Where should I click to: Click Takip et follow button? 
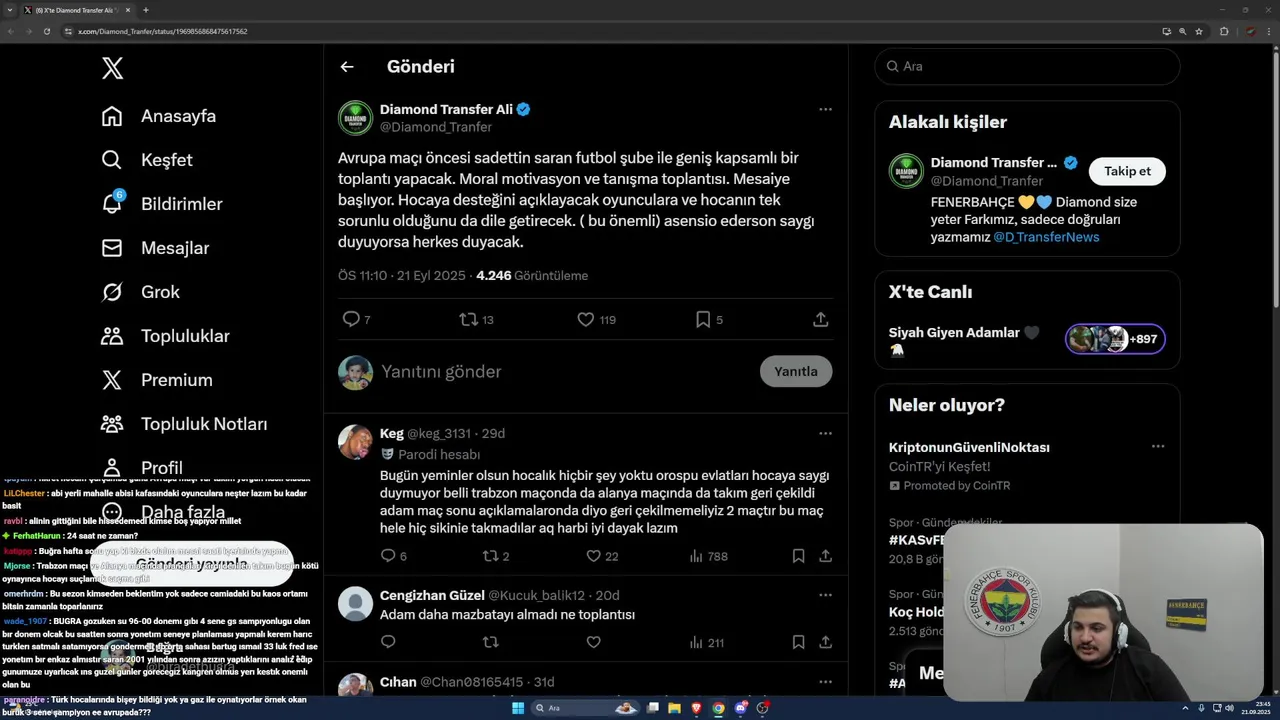pos(1127,171)
